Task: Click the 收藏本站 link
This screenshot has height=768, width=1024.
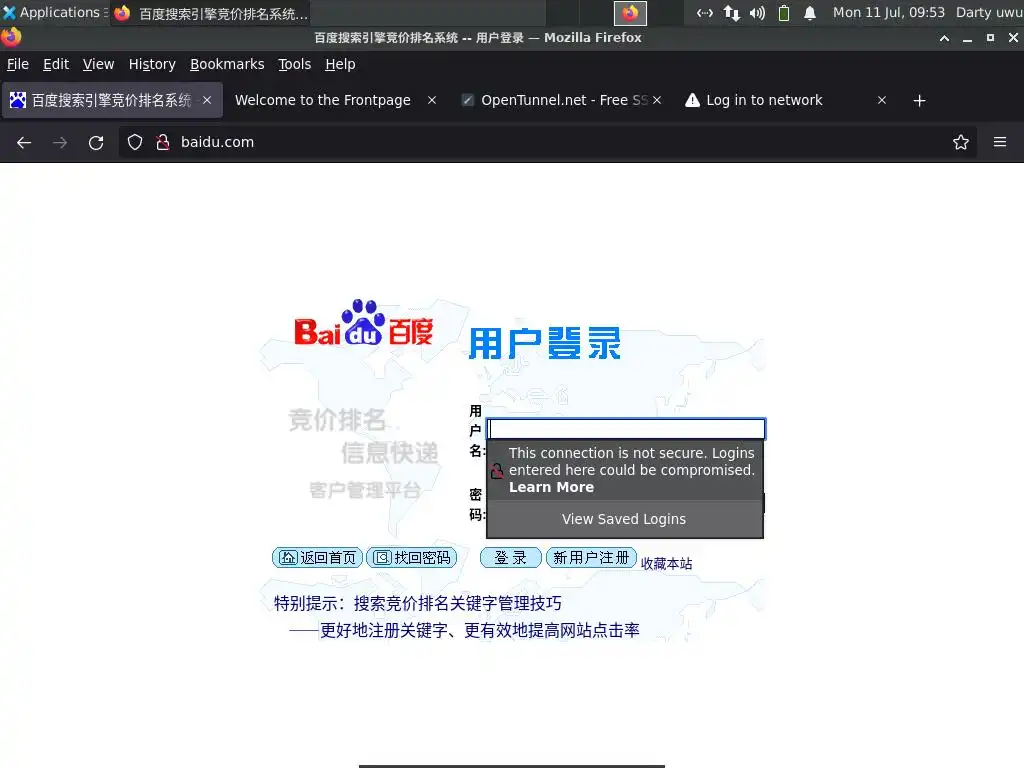Action: 666,564
